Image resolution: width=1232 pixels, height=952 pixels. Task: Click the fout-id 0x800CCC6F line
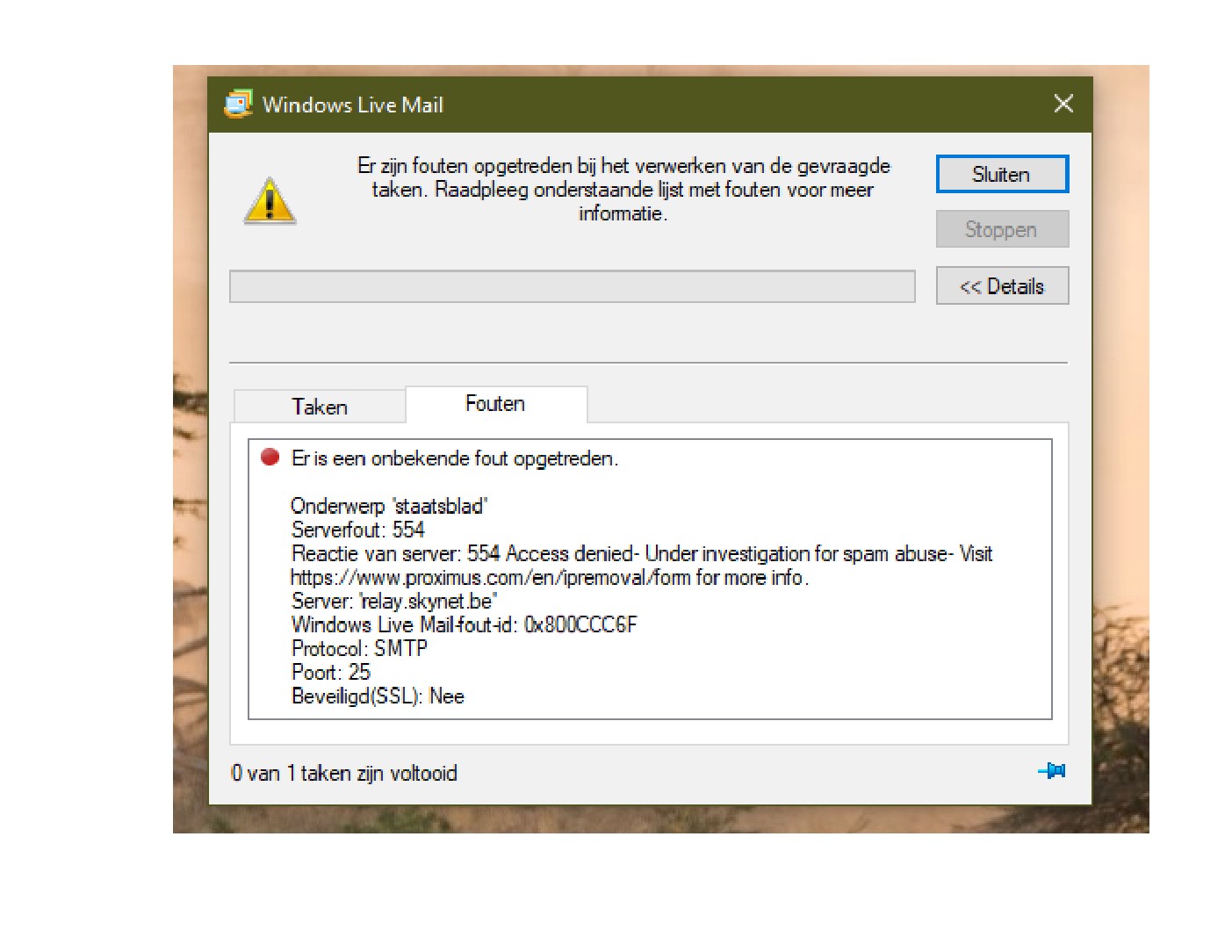tap(464, 625)
